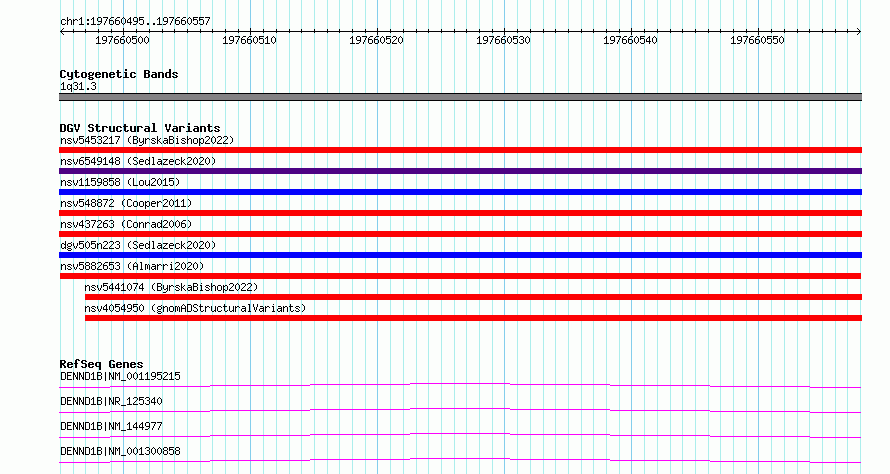Click the DGV Structural Variants track heading
Screen dimensions: 890x474
click(x=140, y=128)
